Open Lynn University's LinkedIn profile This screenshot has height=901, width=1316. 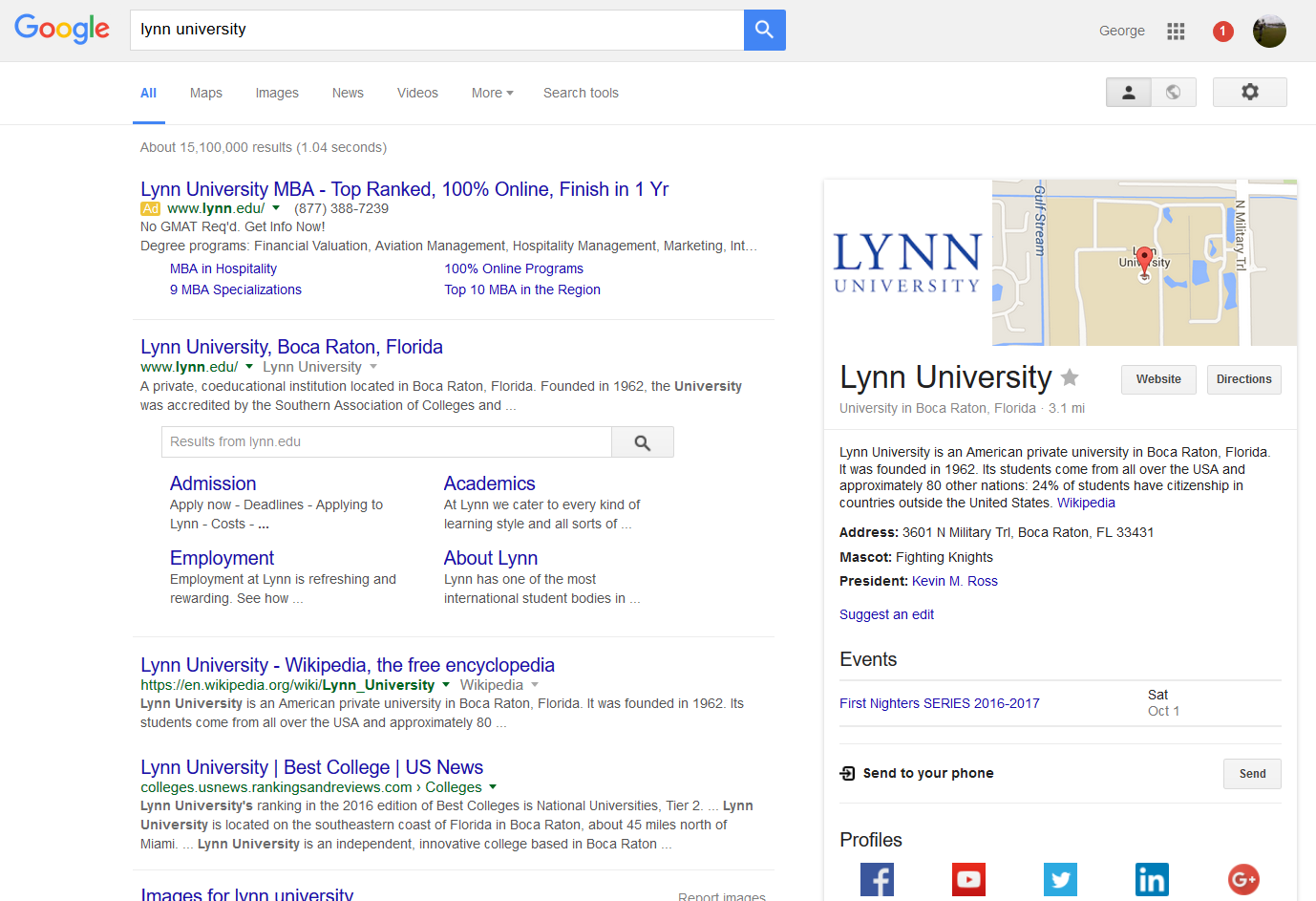tap(1152, 879)
